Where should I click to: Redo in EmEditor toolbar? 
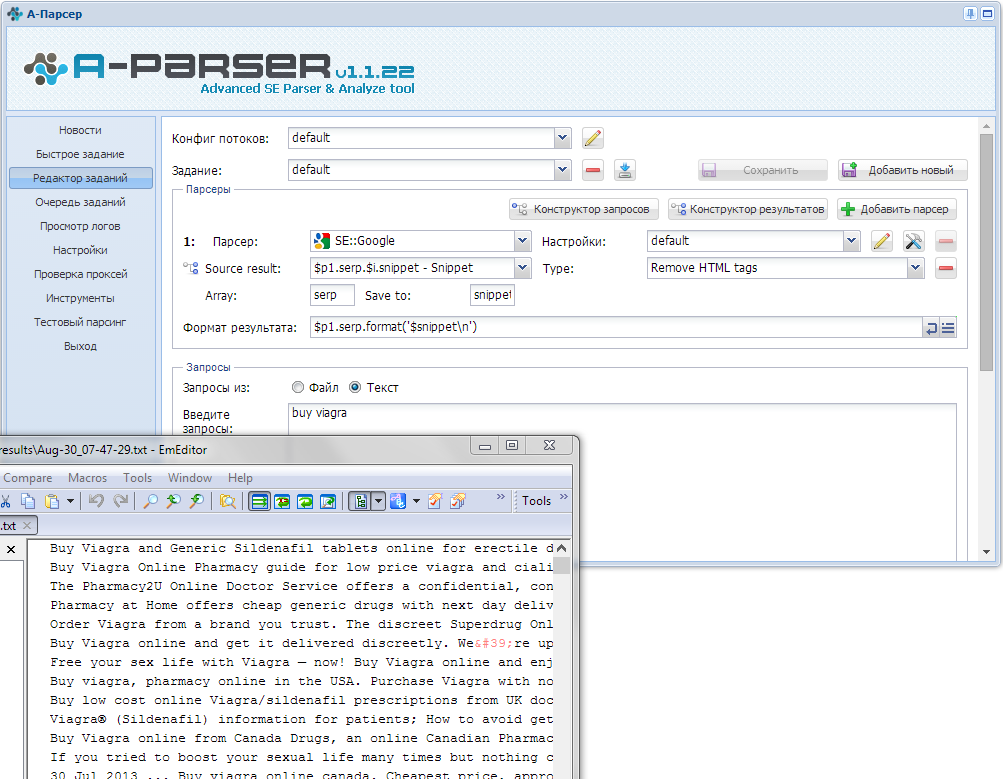click(120, 501)
